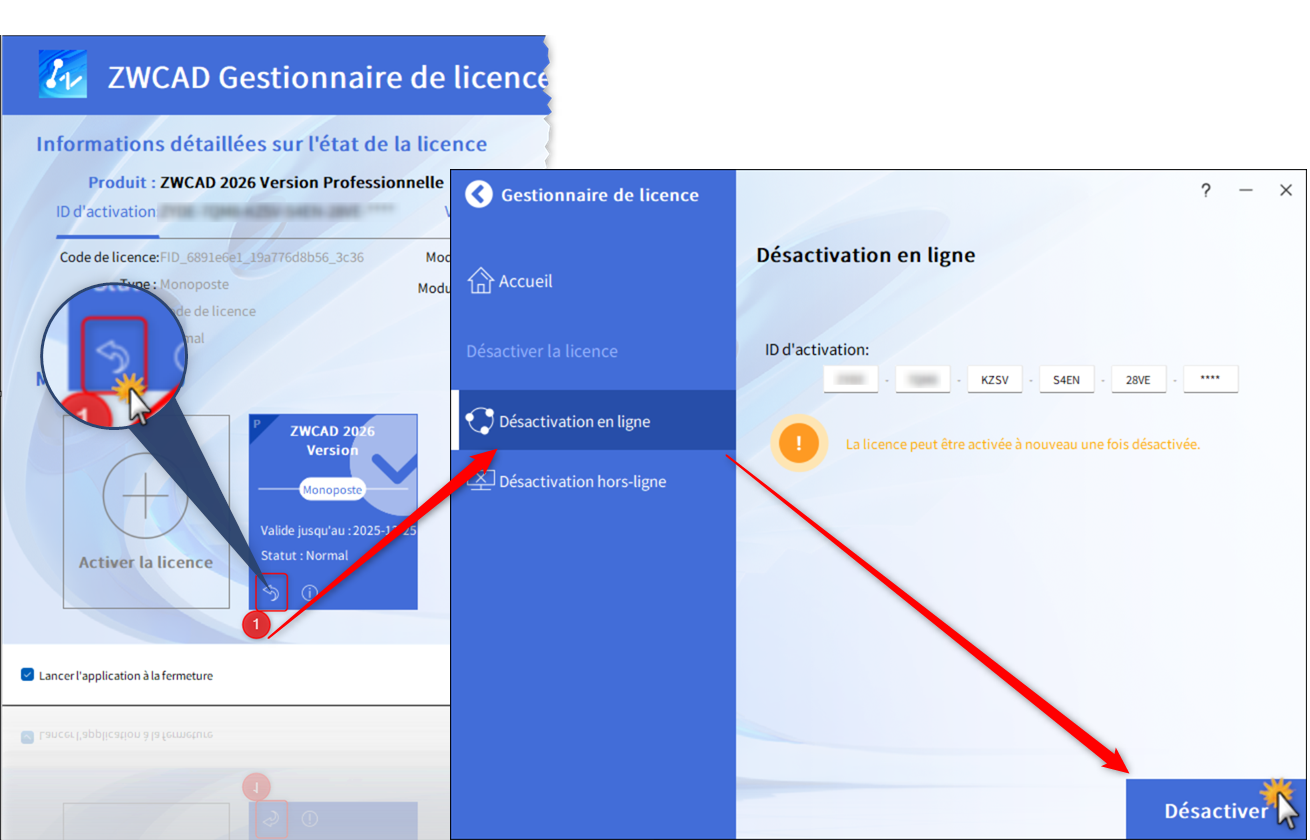This screenshot has height=840, width=1310.
Task: Click the 28VE activation ID field
Action: (x=1138, y=380)
